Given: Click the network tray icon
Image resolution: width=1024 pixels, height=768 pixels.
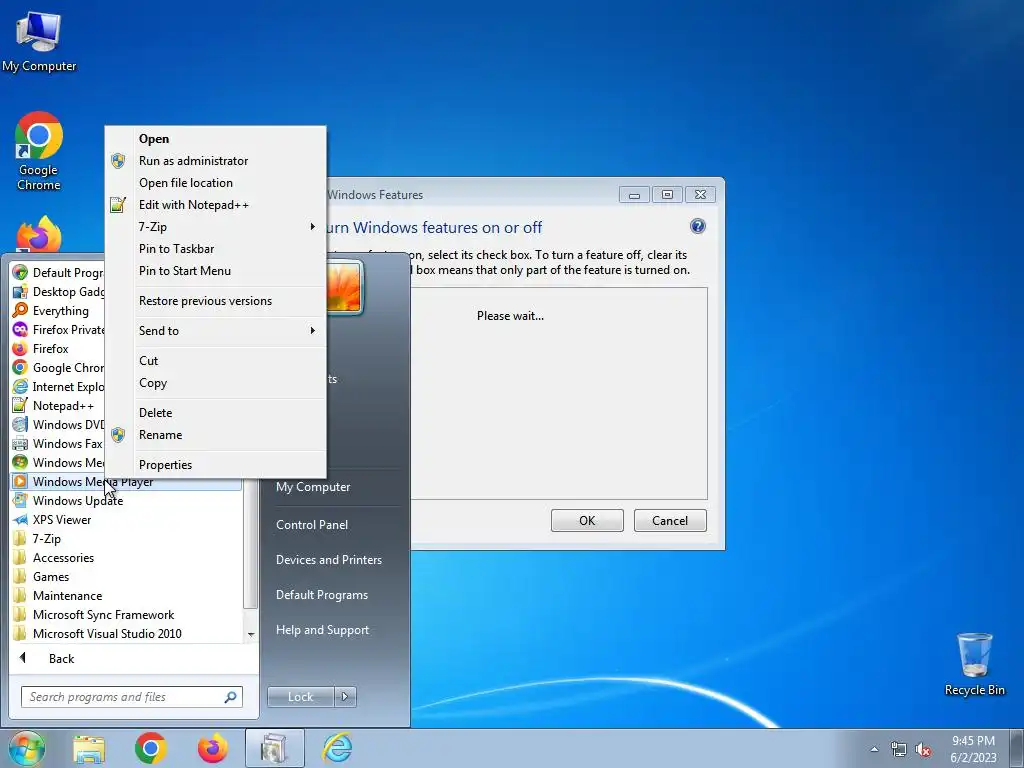Looking at the screenshot, I should click(899, 750).
